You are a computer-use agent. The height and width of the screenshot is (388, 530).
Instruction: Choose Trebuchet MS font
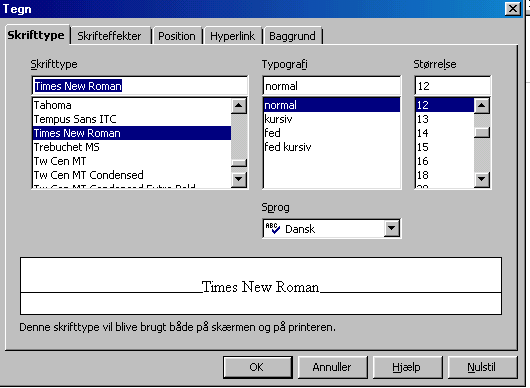(x=132, y=147)
